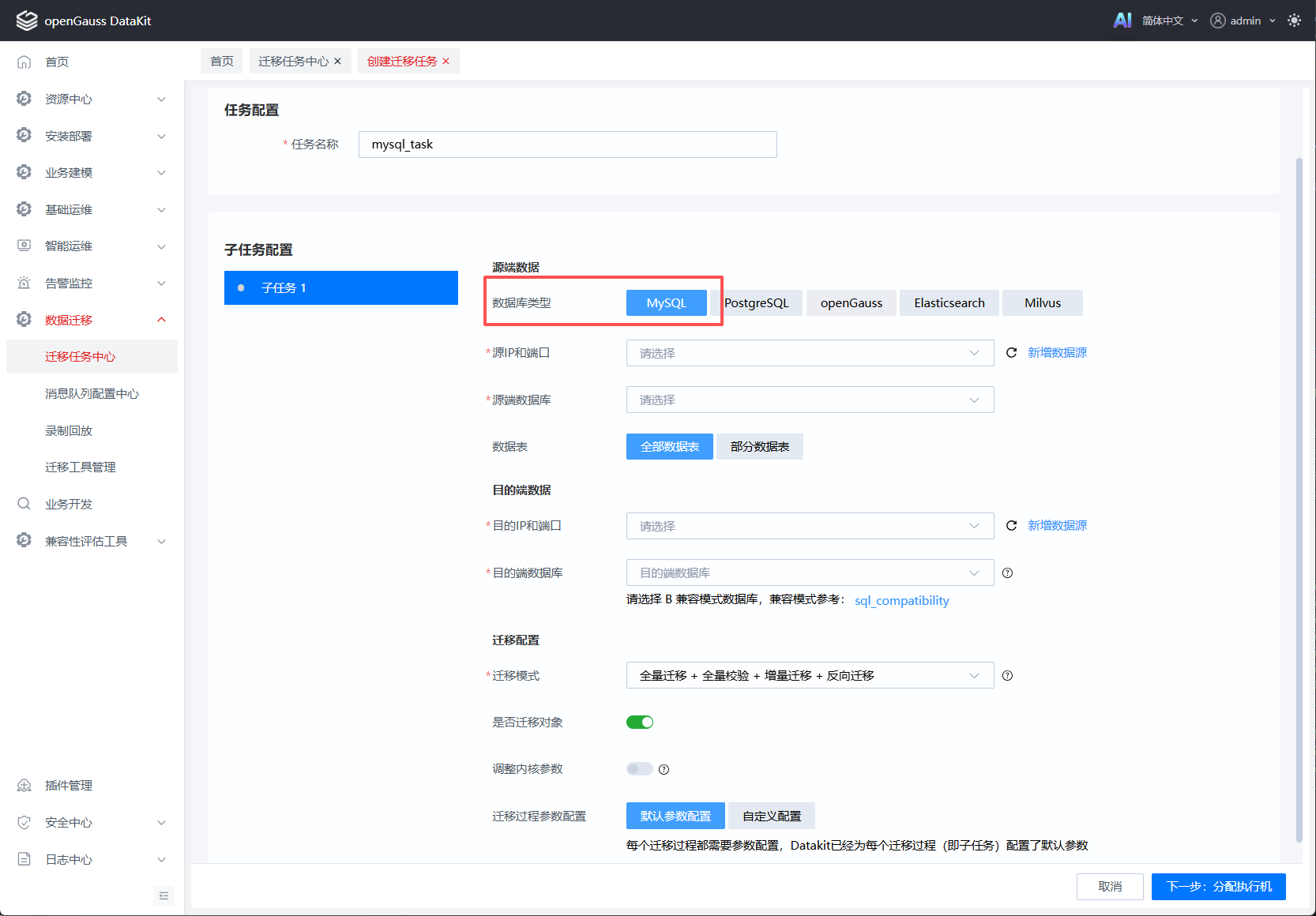The image size is (1316, 916).
Task: Open the AI assistant icon
Action: pos(1122,21)
